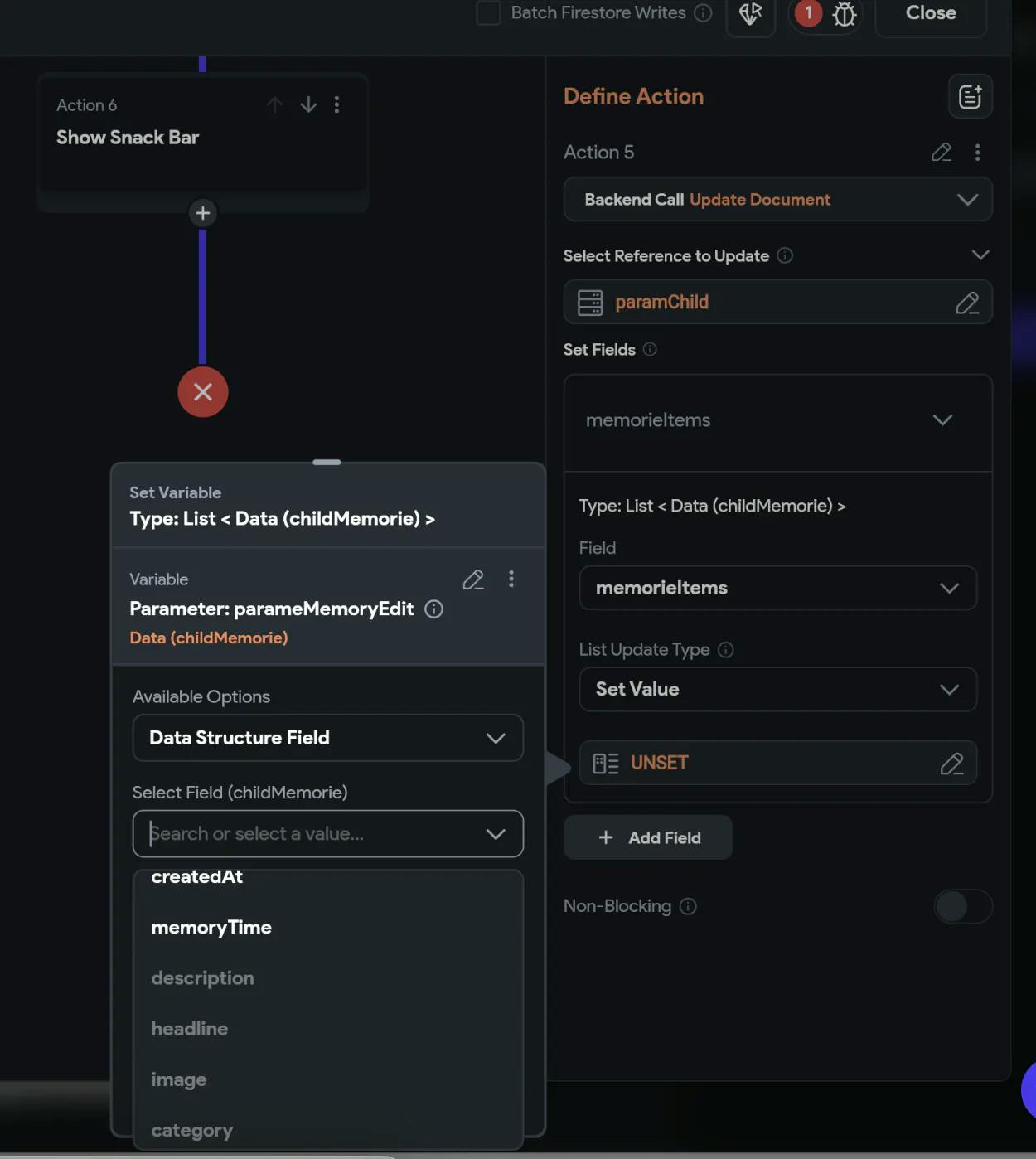1036x1159 pixels.
Task: Open the debug bug icon
Action: (844, 13)
